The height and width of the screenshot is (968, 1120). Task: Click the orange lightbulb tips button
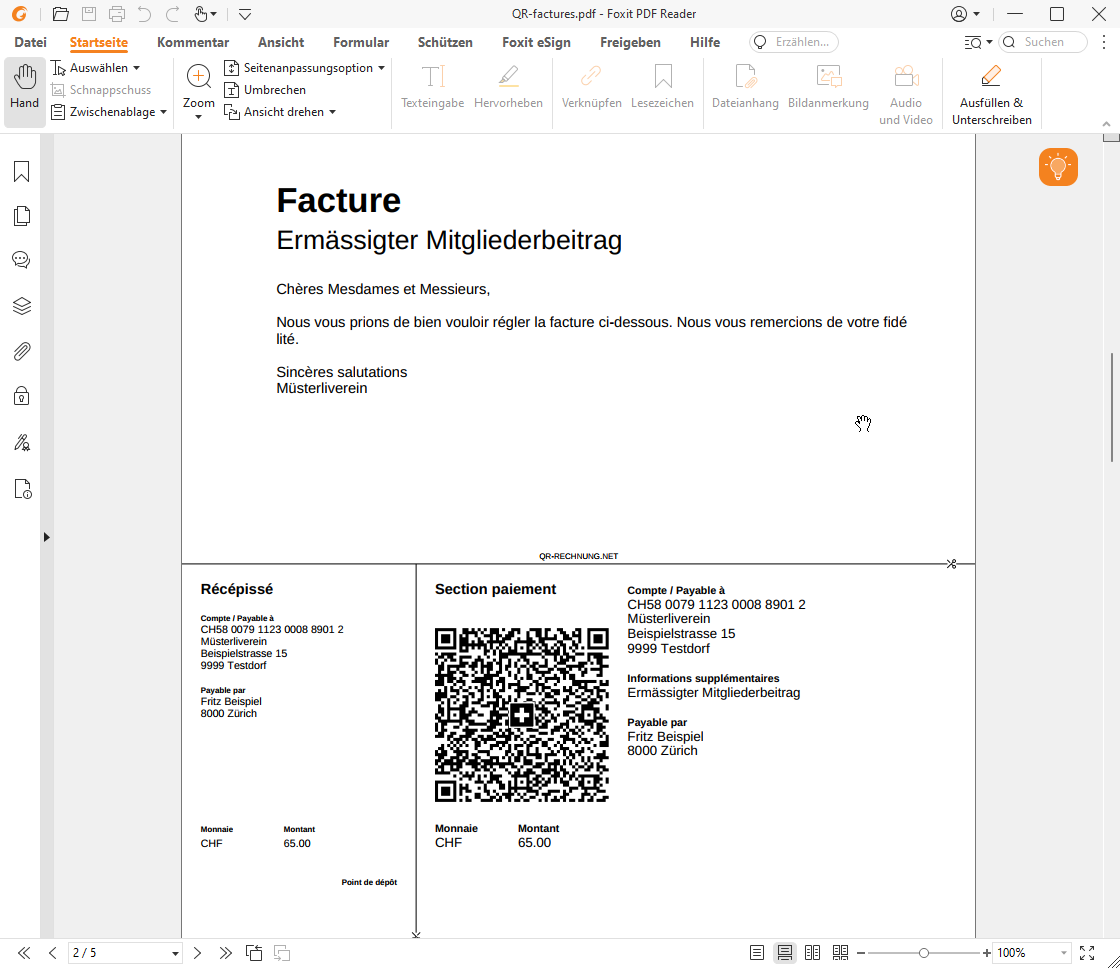click(1058, 166)
